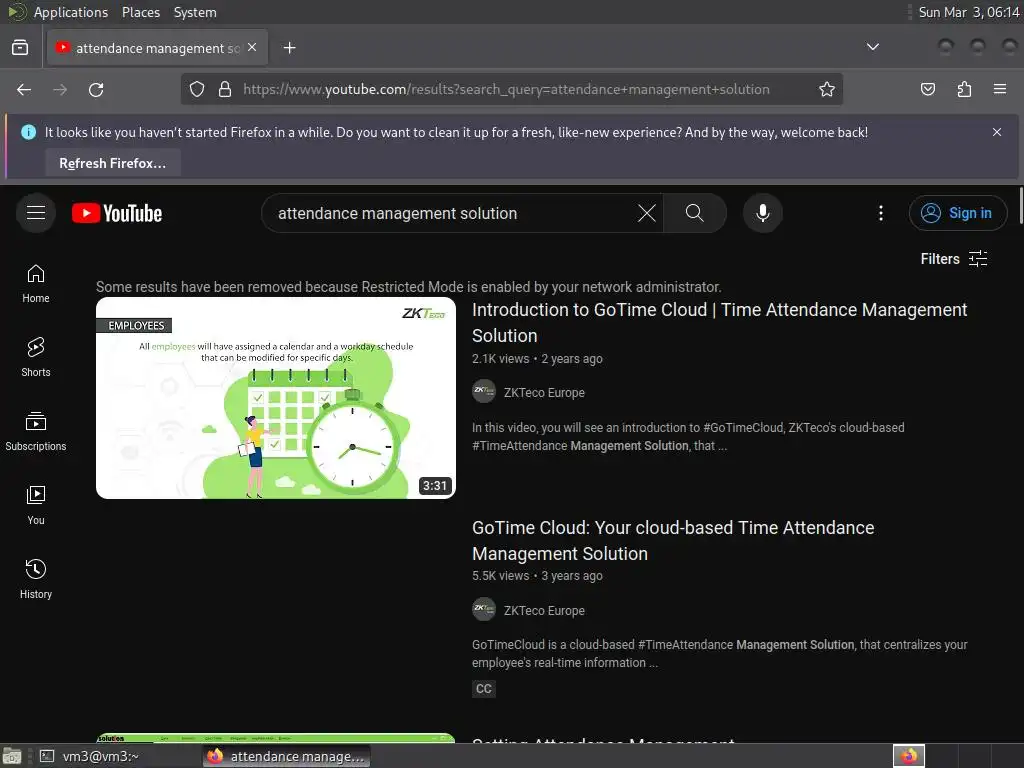Viewport: 1024px width, 768px height.
Task: Click the Restricted Mode results removed notice
Action: click(x=409, y=287)
